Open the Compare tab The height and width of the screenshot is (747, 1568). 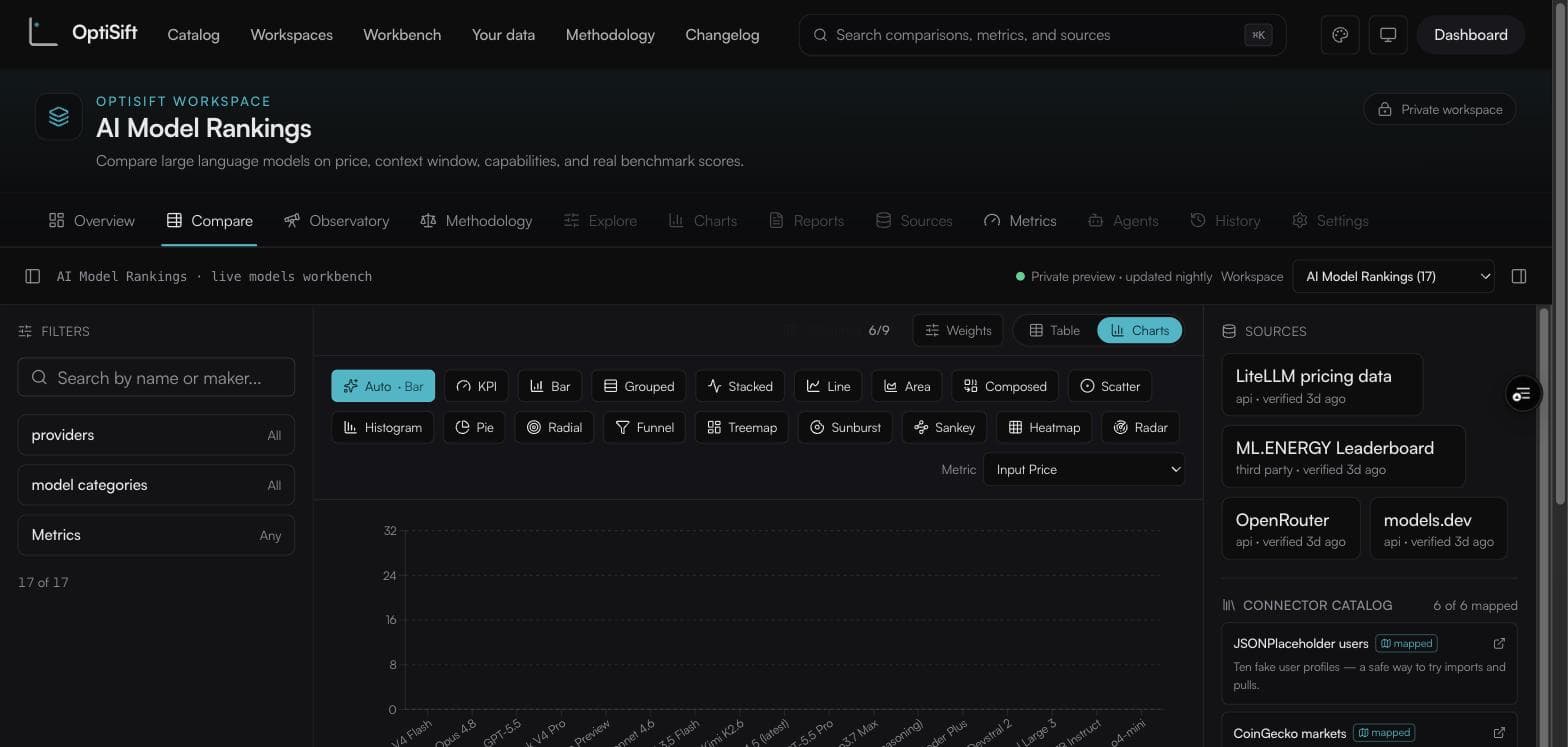[x=210, y=220]
